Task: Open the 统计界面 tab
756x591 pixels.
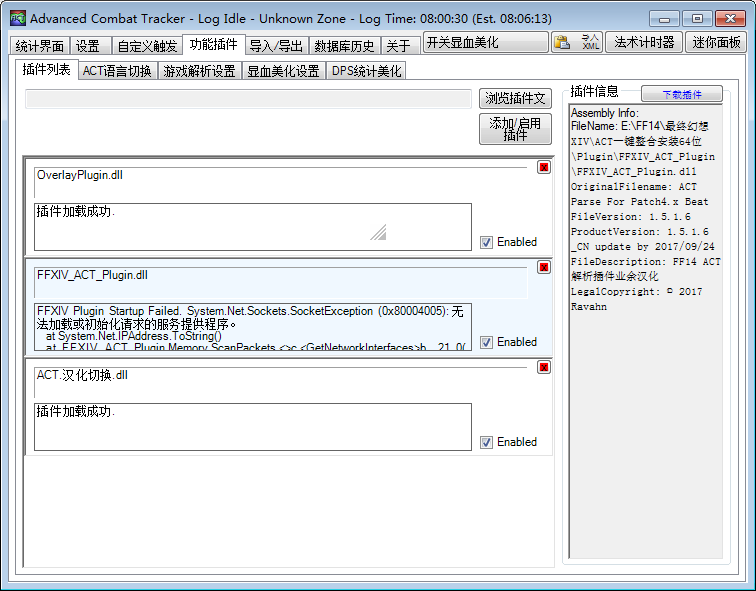Action: pos(40,46)
